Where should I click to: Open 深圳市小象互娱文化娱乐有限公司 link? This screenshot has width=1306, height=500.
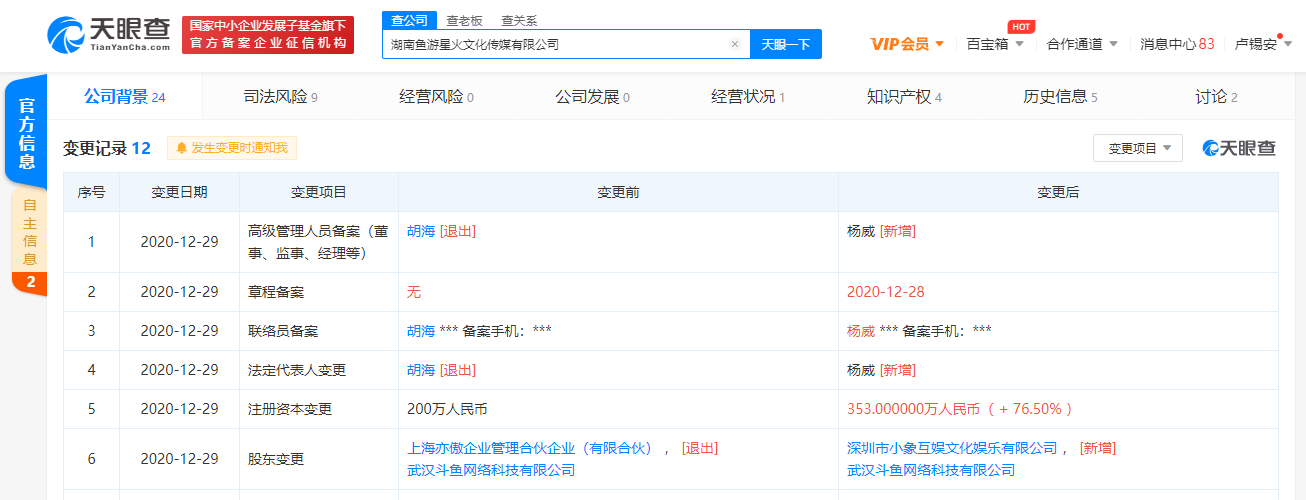coord(952,448)
